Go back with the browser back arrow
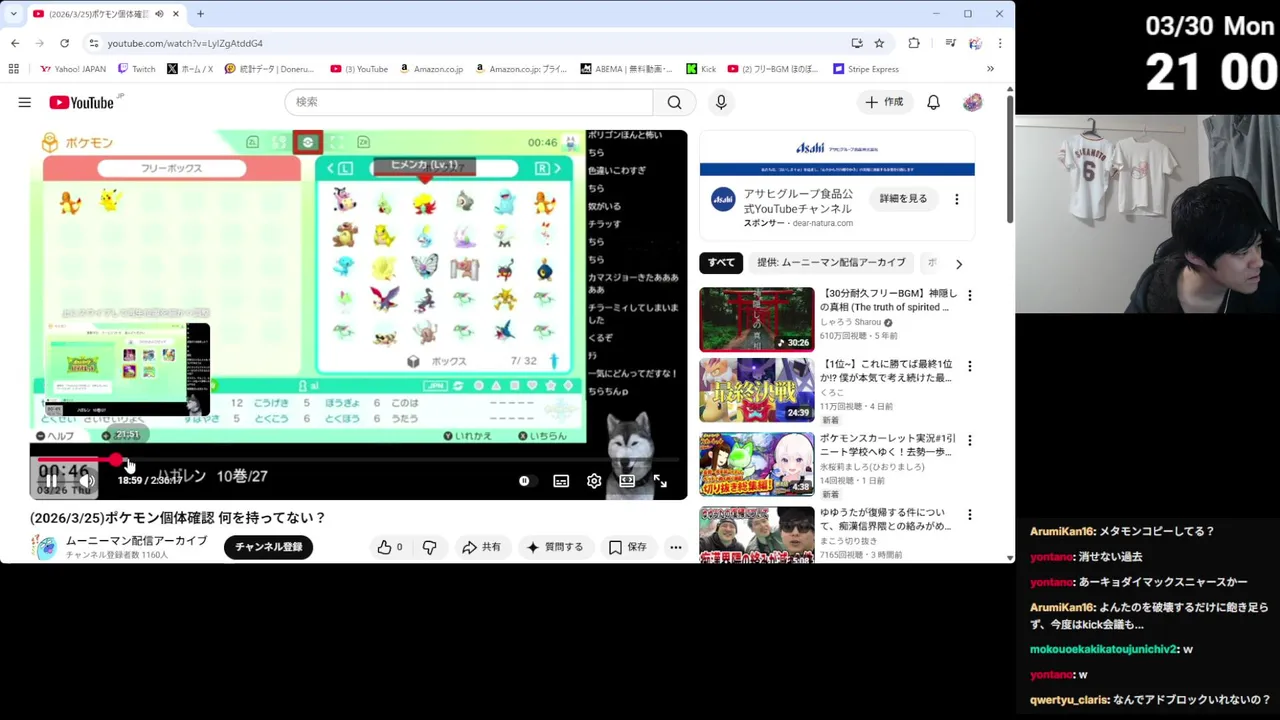1280x720 pixels. (15, 43)
